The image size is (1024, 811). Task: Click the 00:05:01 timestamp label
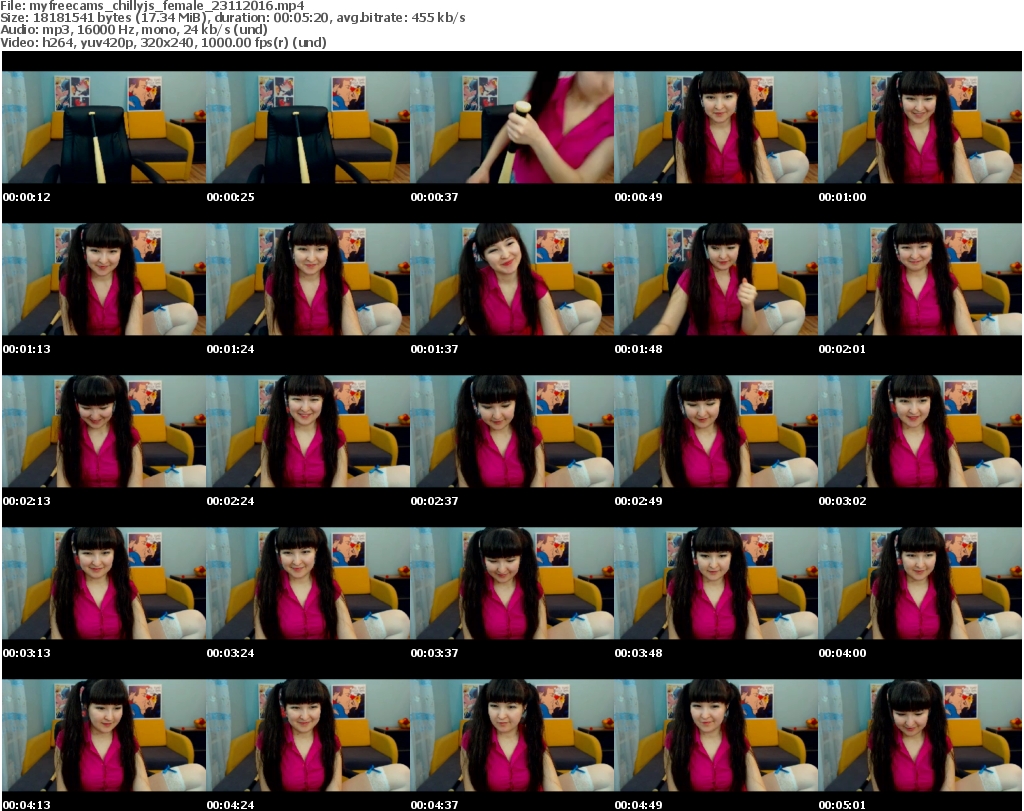tap(842, 805)
